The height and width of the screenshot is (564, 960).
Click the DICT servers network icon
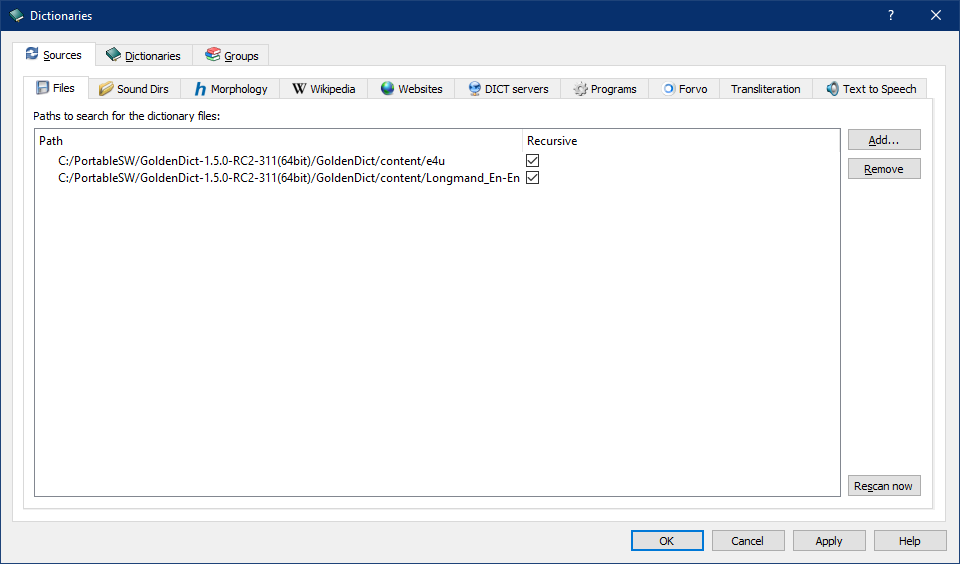pyautogui.click(x=474, y=89)
